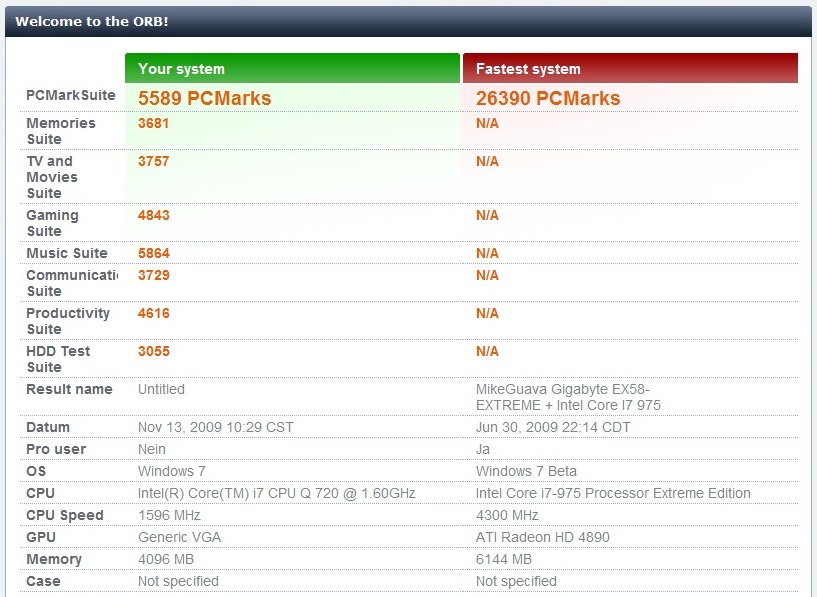
Task: Click the Productivity Suite score 4616
Action: coord(153,313)
